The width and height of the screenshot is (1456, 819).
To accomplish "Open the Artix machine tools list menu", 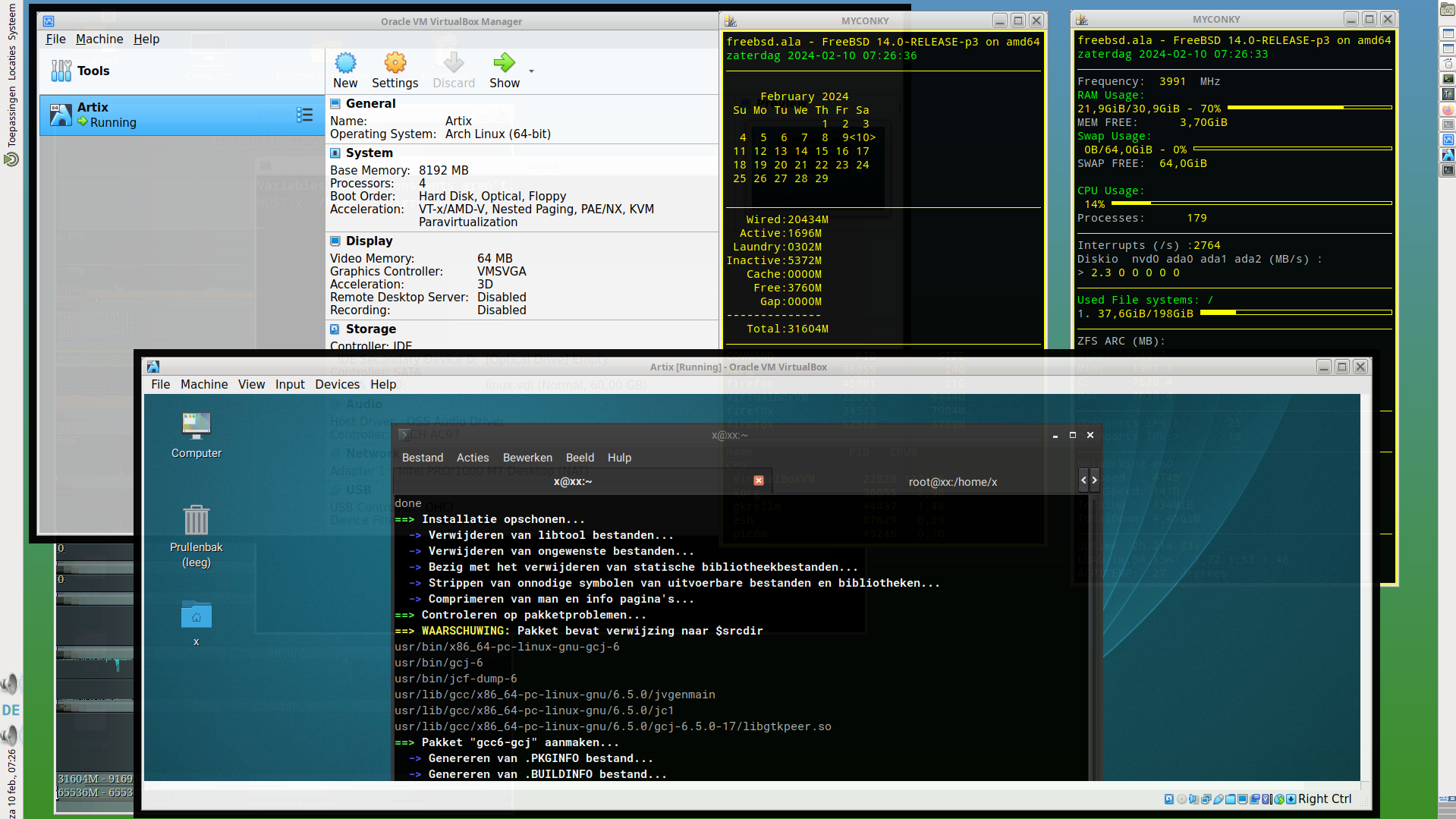I will click(x=305, y=115).
